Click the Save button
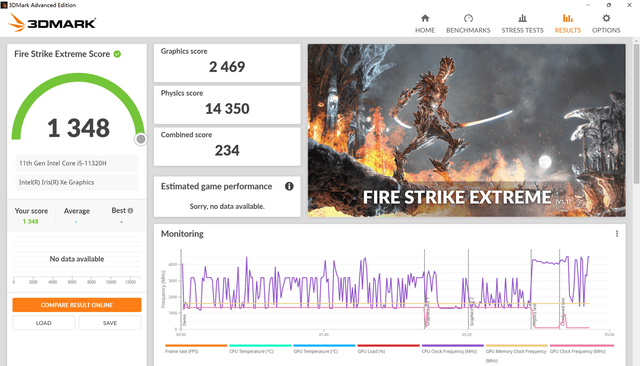Screen dimensions: 640x366 pyautogui.click(x=110, y=323)
